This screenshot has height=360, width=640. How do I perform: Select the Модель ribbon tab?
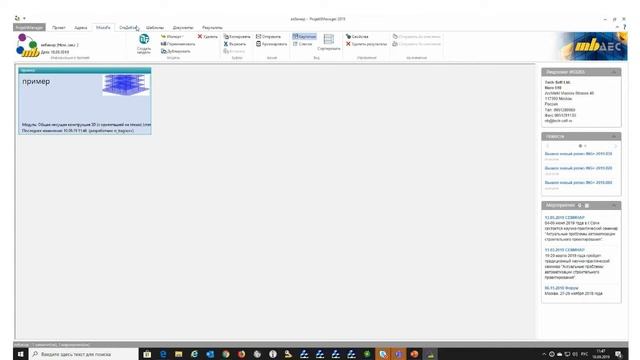coord(103,28)
